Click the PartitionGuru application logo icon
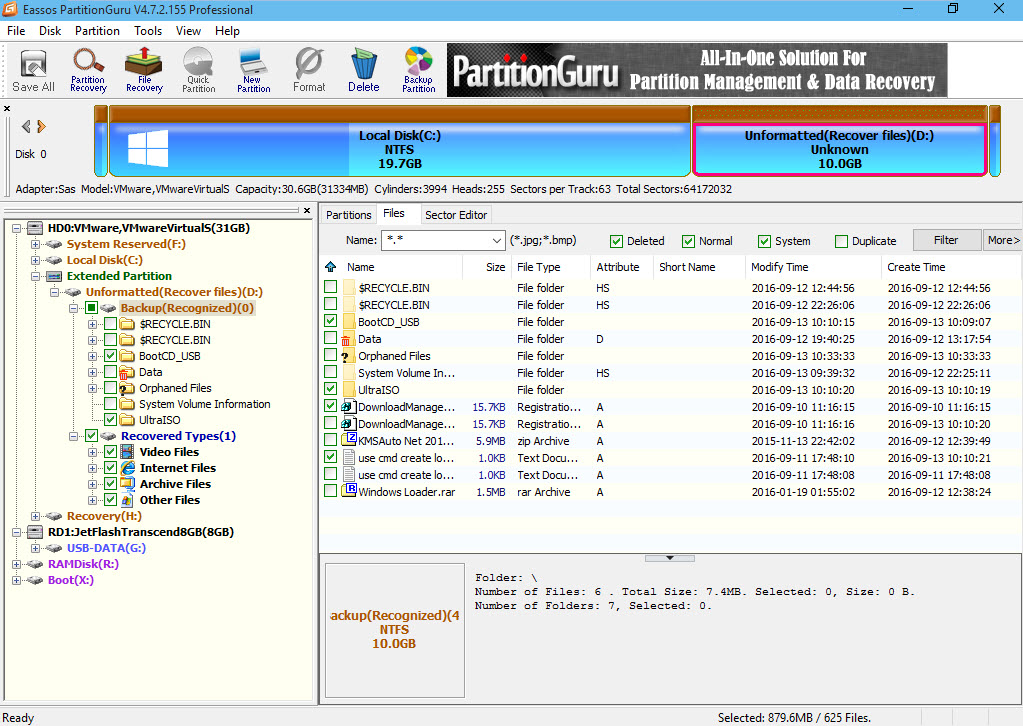1023x726 pixels. 9,9
